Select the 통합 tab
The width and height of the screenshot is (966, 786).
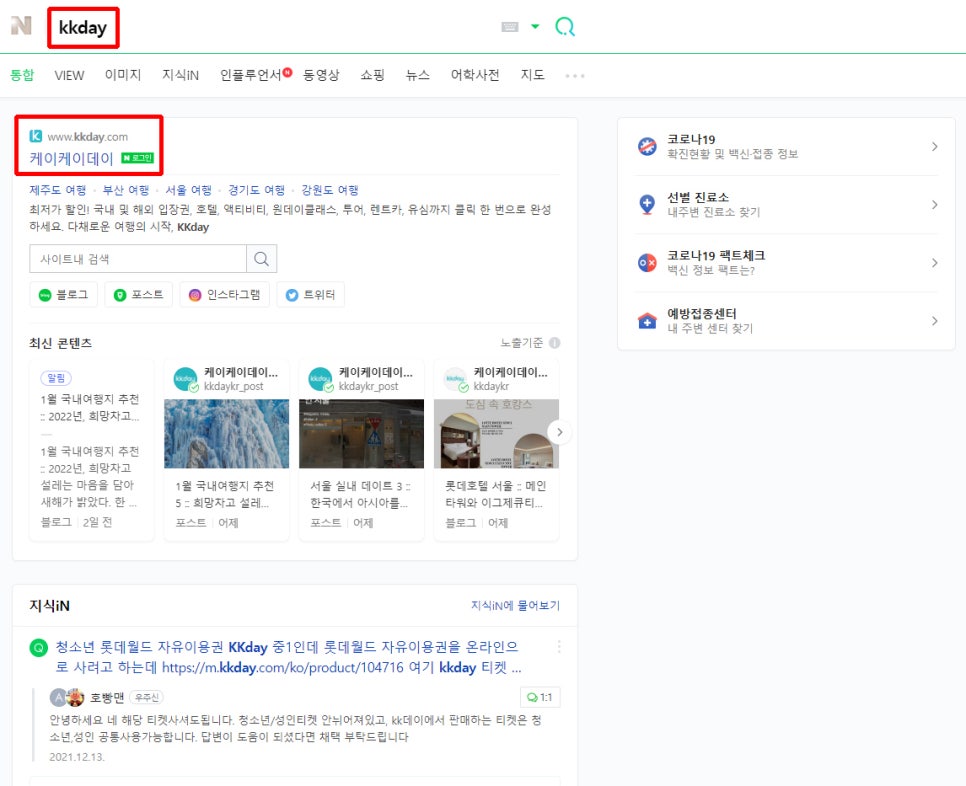(x=22, y=75)
